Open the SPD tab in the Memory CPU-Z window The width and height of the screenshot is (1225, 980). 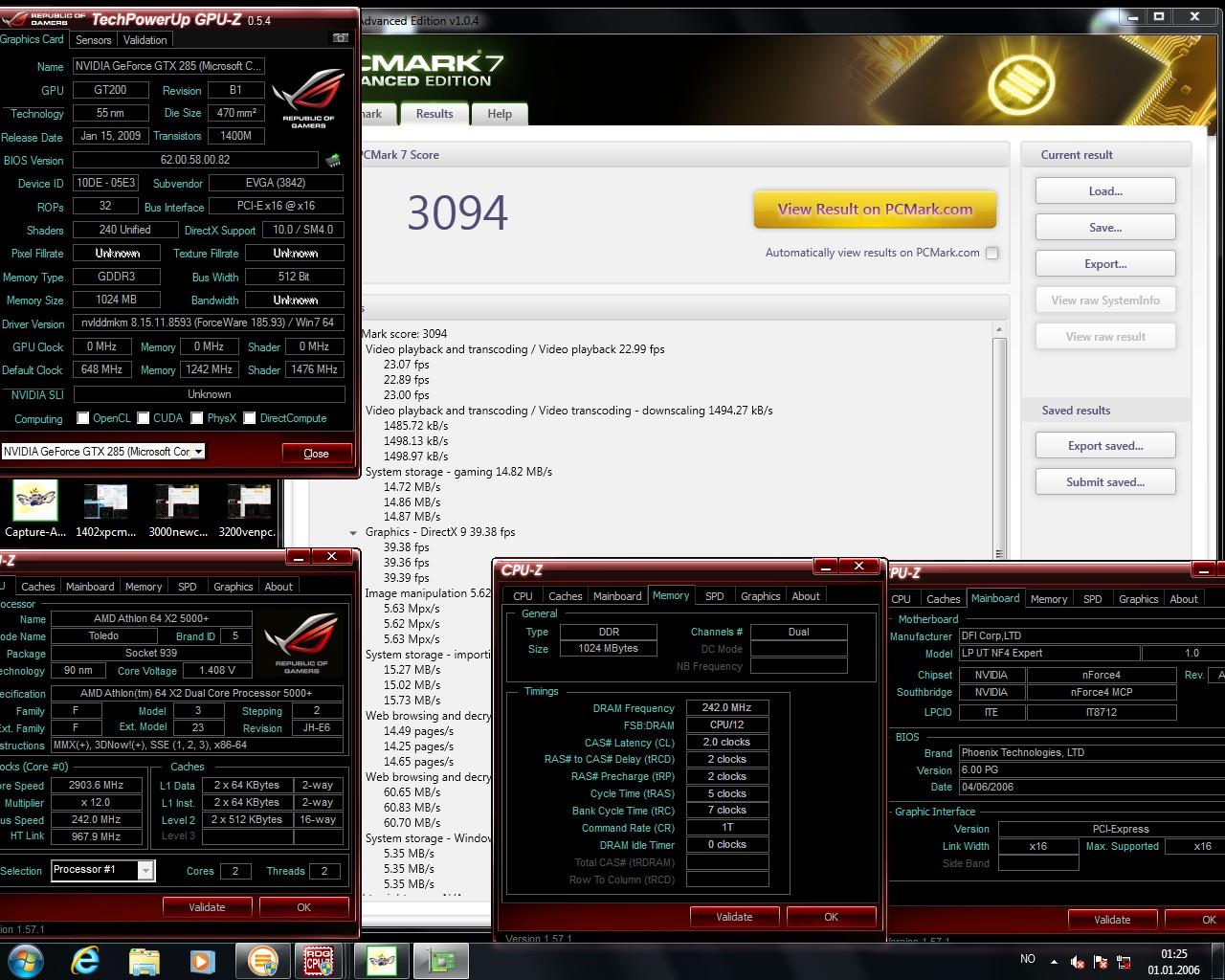click(715, 596)
